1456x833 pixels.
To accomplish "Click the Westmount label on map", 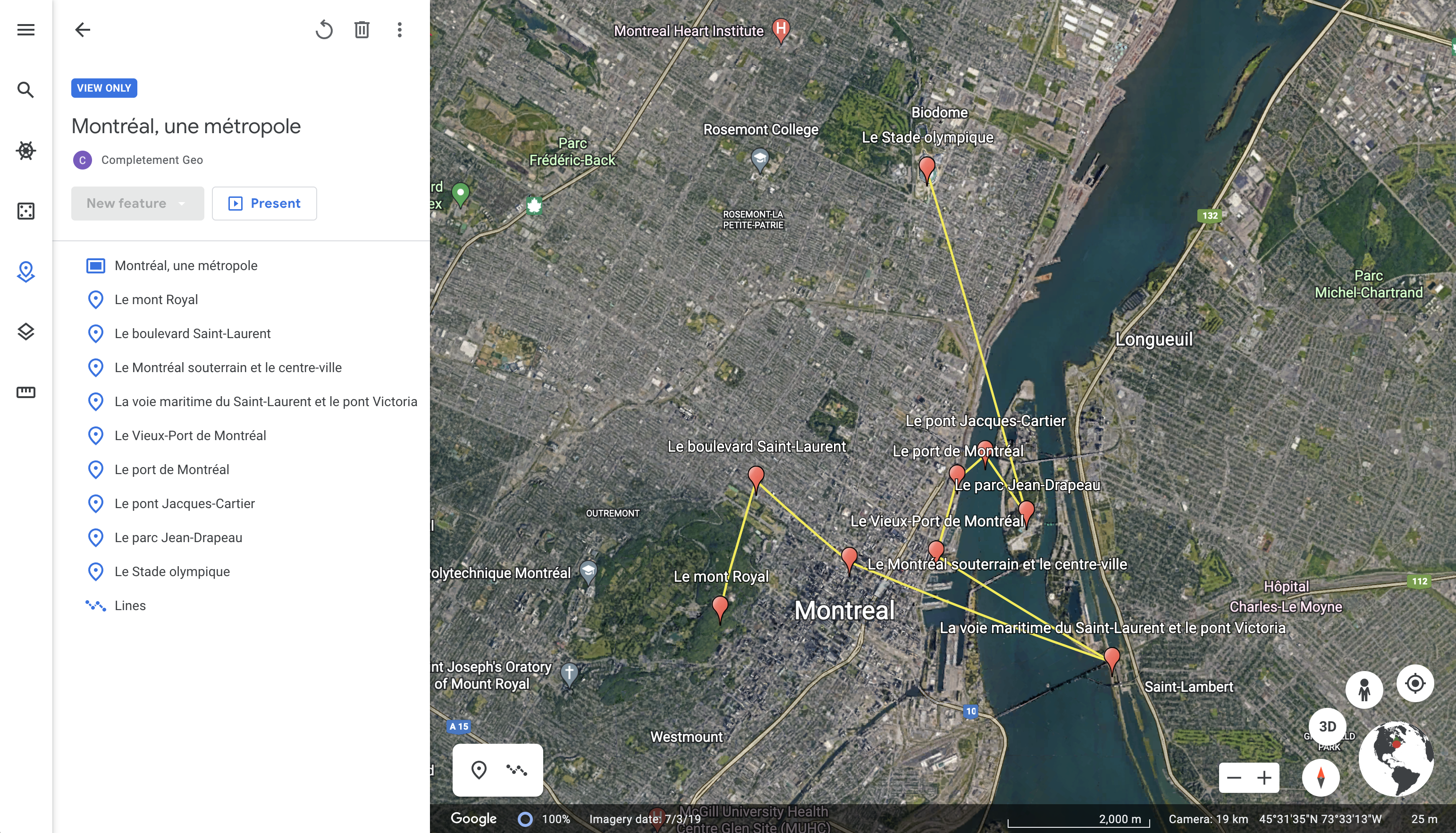I will 687,737.
